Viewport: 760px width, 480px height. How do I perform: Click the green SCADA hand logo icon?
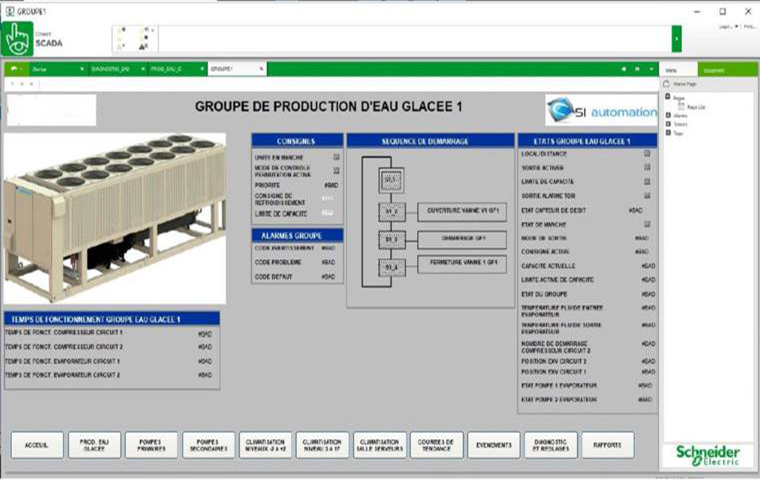click(x=17, y=39)
